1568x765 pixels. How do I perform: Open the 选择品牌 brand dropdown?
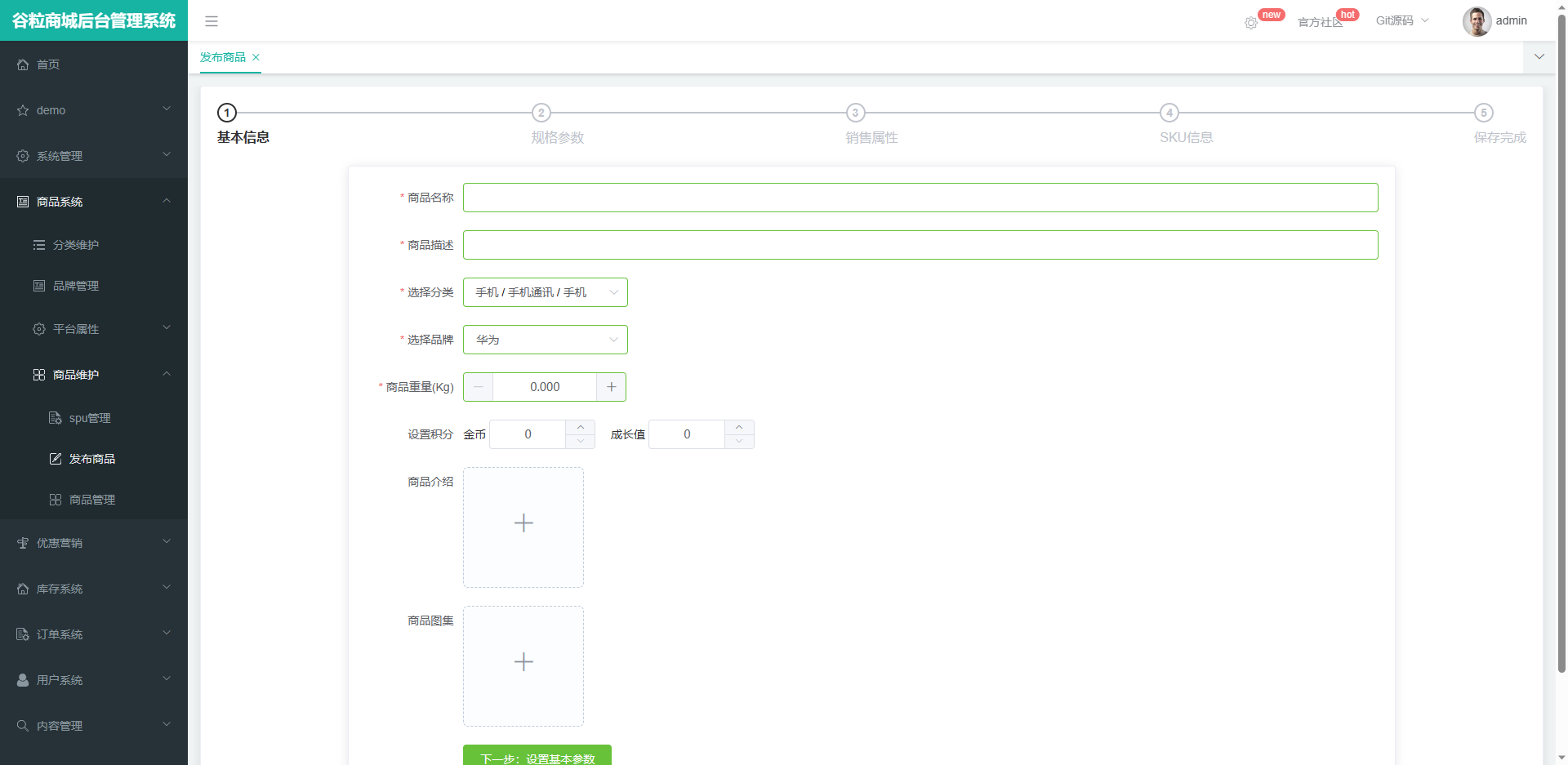tap(545, 340)
